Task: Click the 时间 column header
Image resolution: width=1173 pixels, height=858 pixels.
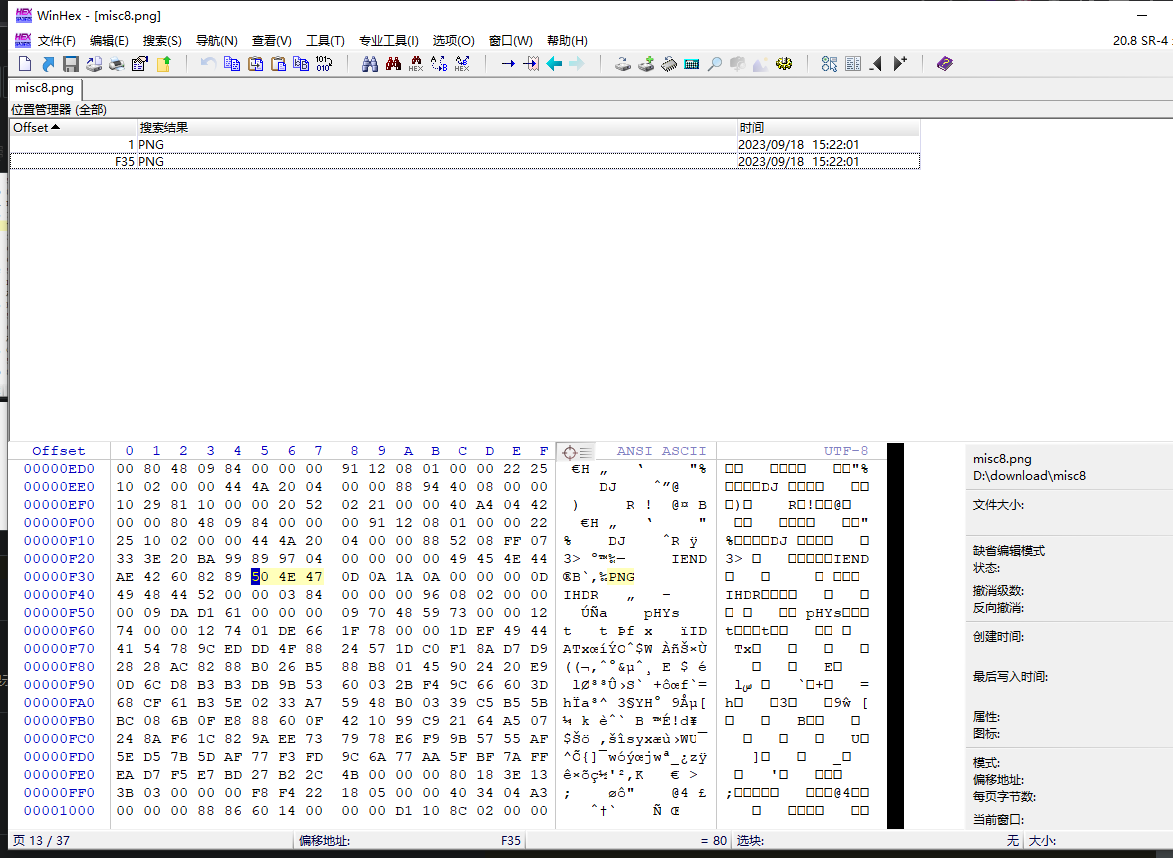Action: pos(828,128)
